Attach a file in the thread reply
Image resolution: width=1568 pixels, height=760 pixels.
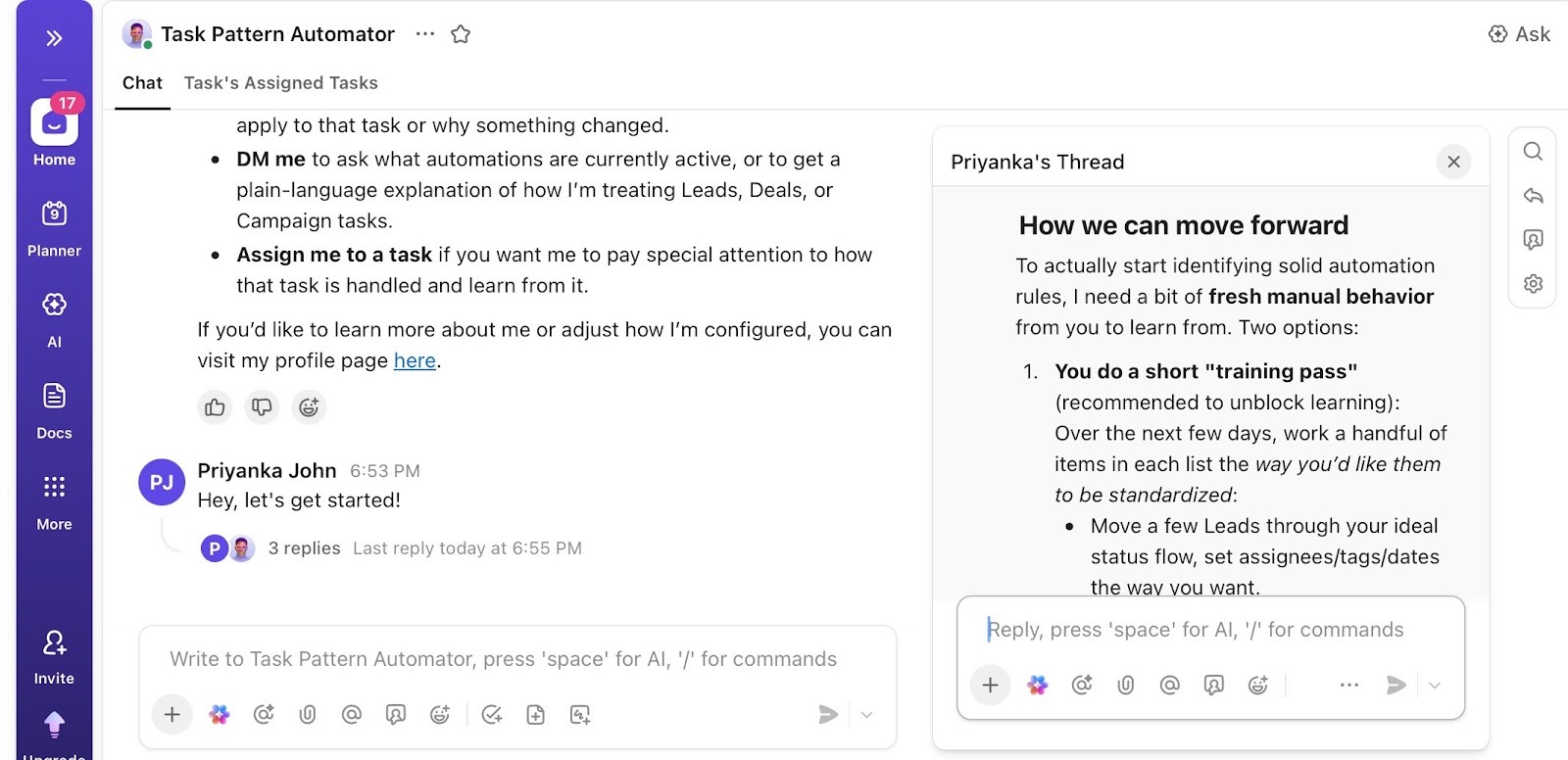(1126, 686)
